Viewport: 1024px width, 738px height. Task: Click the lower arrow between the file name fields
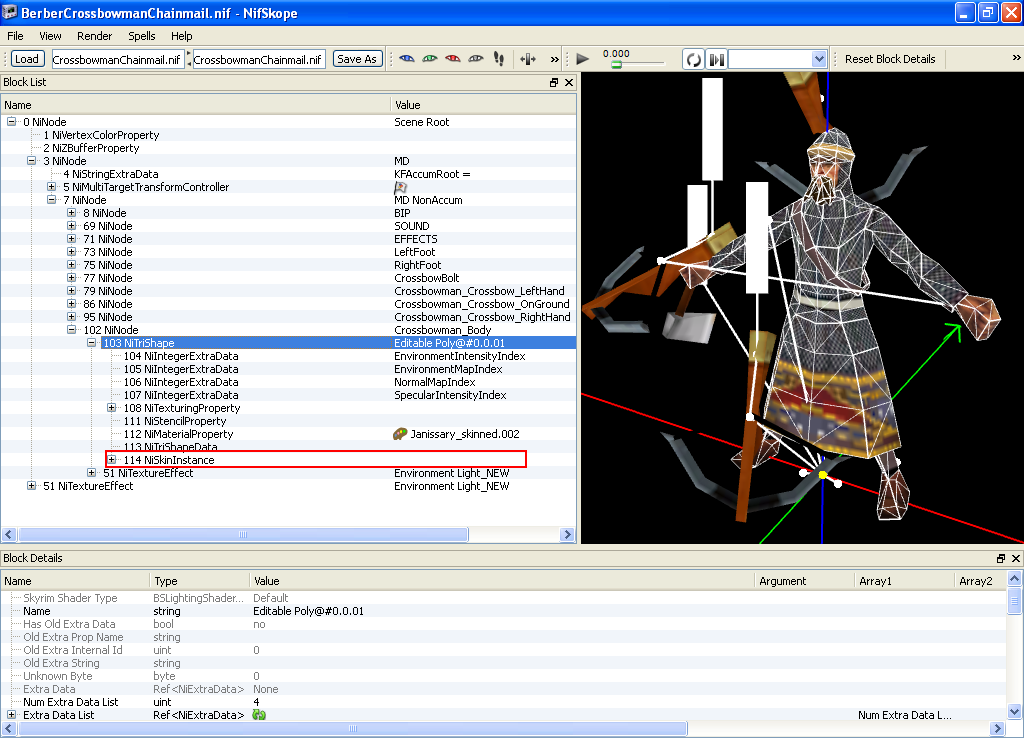[x=189, y=64]
